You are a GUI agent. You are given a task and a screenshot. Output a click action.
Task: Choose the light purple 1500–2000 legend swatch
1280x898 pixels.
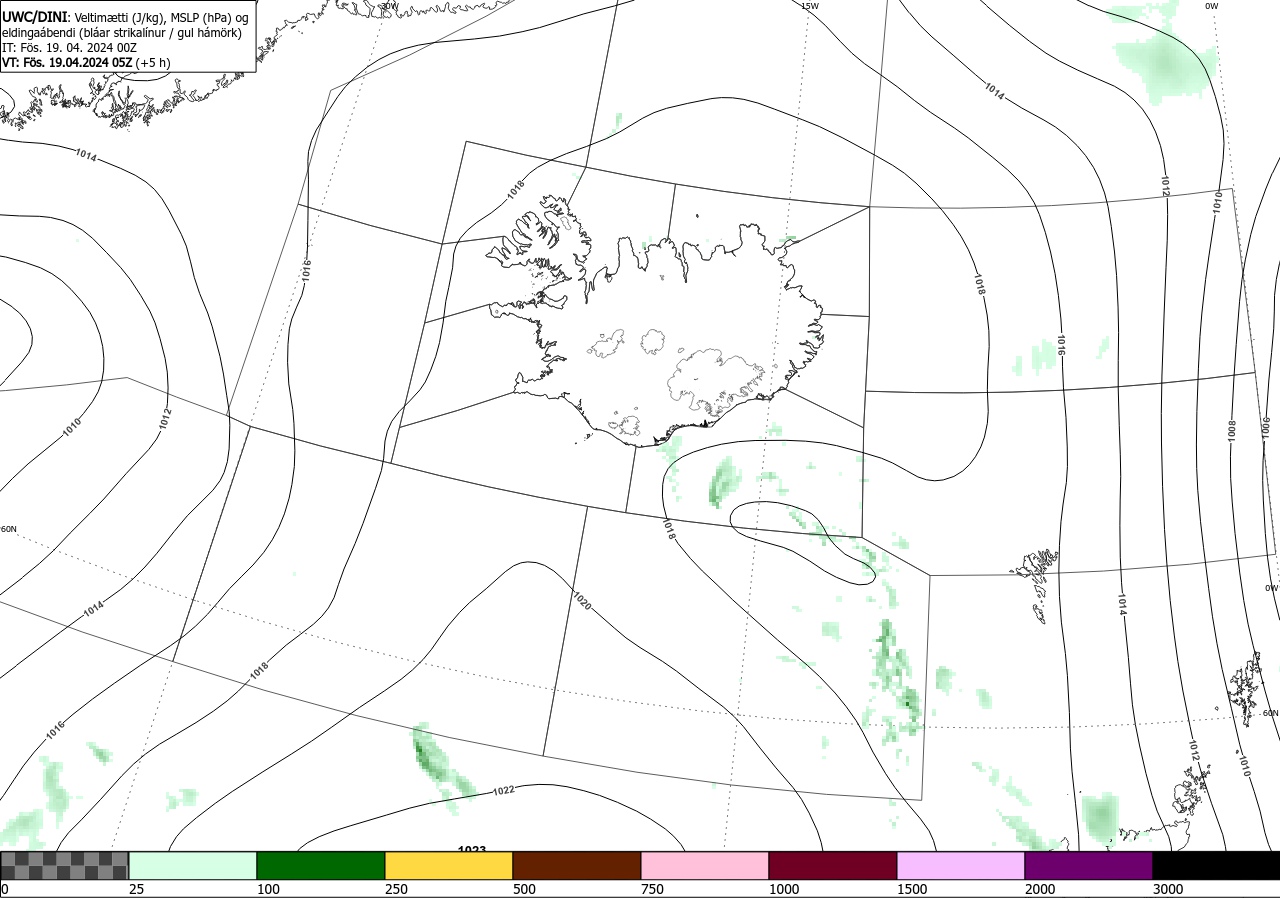pyautogui.click(x=961, y=866)
